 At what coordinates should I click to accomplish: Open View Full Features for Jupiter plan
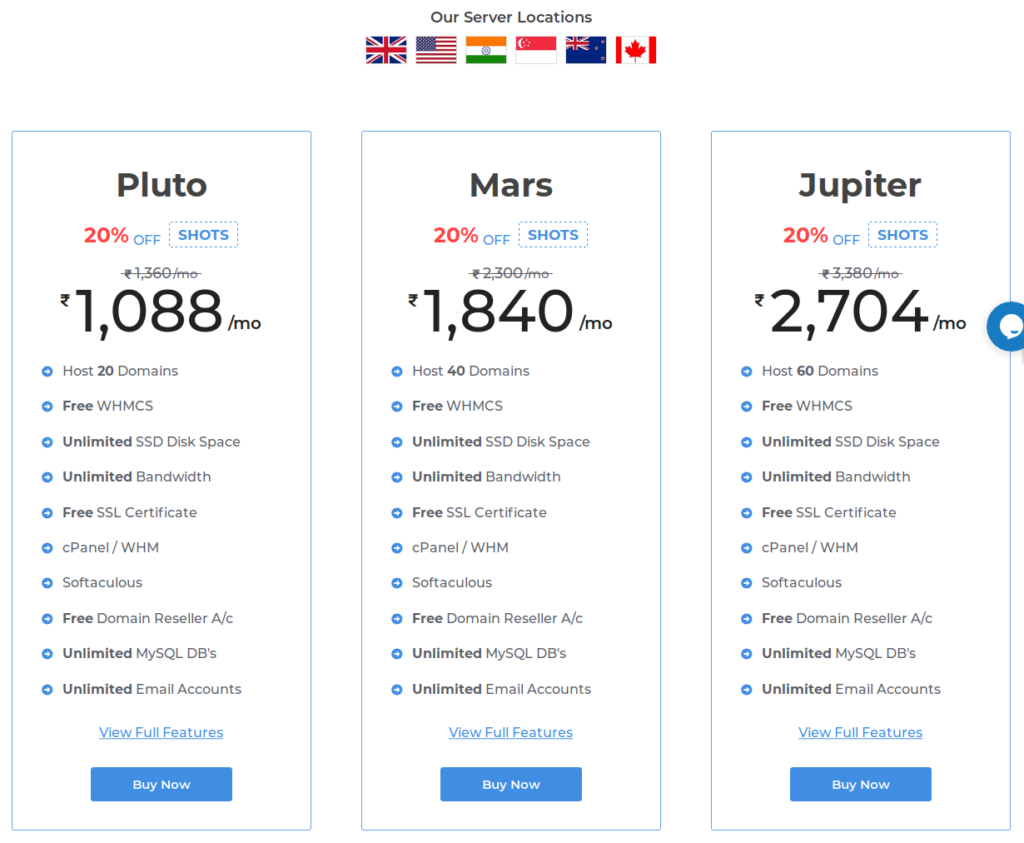[861, 733]
